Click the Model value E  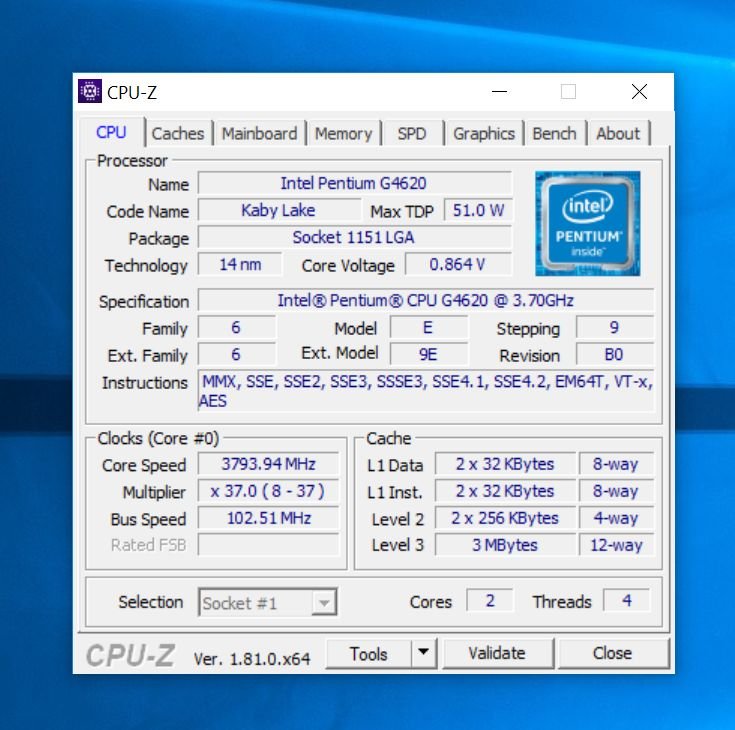[428, 327]
